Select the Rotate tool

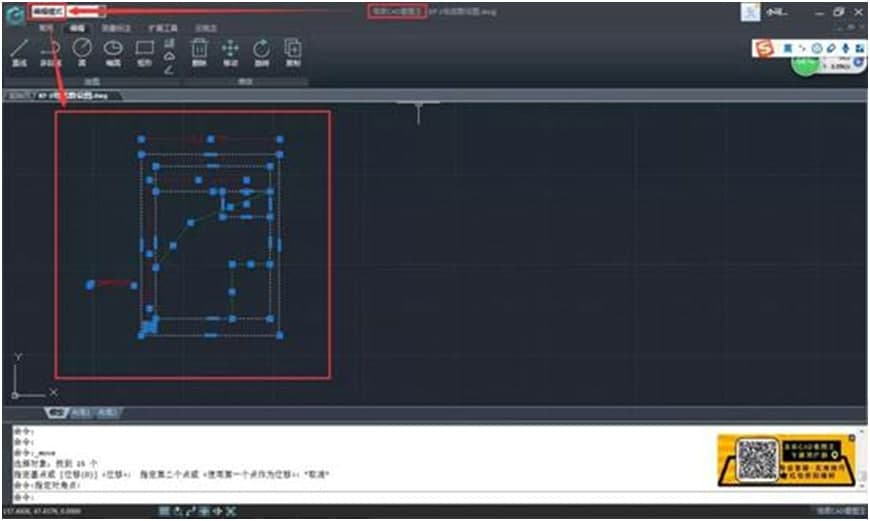[261, 53]
